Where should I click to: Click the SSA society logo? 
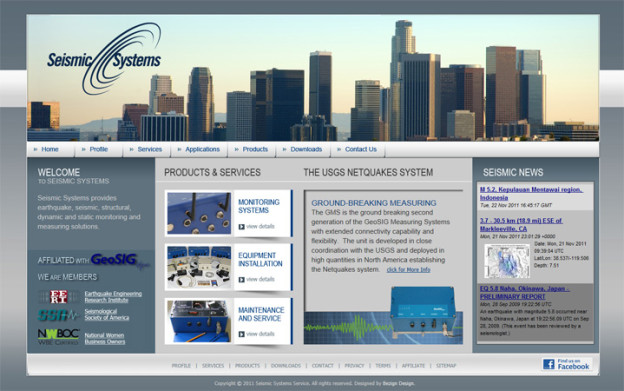point(58,315)
